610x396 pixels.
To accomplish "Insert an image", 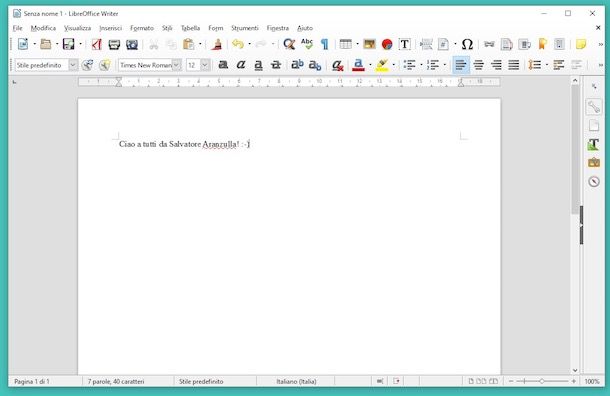I will 369,44.
